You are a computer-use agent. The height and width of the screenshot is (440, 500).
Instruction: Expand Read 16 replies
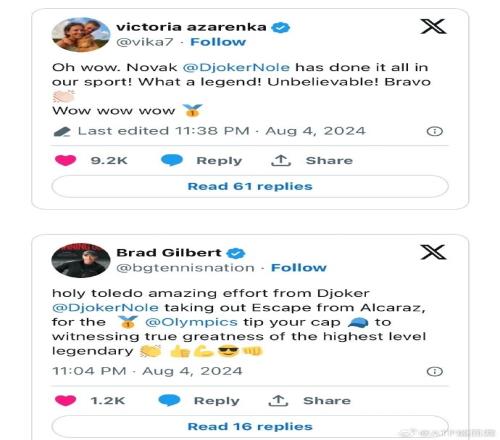click(250, 426)
